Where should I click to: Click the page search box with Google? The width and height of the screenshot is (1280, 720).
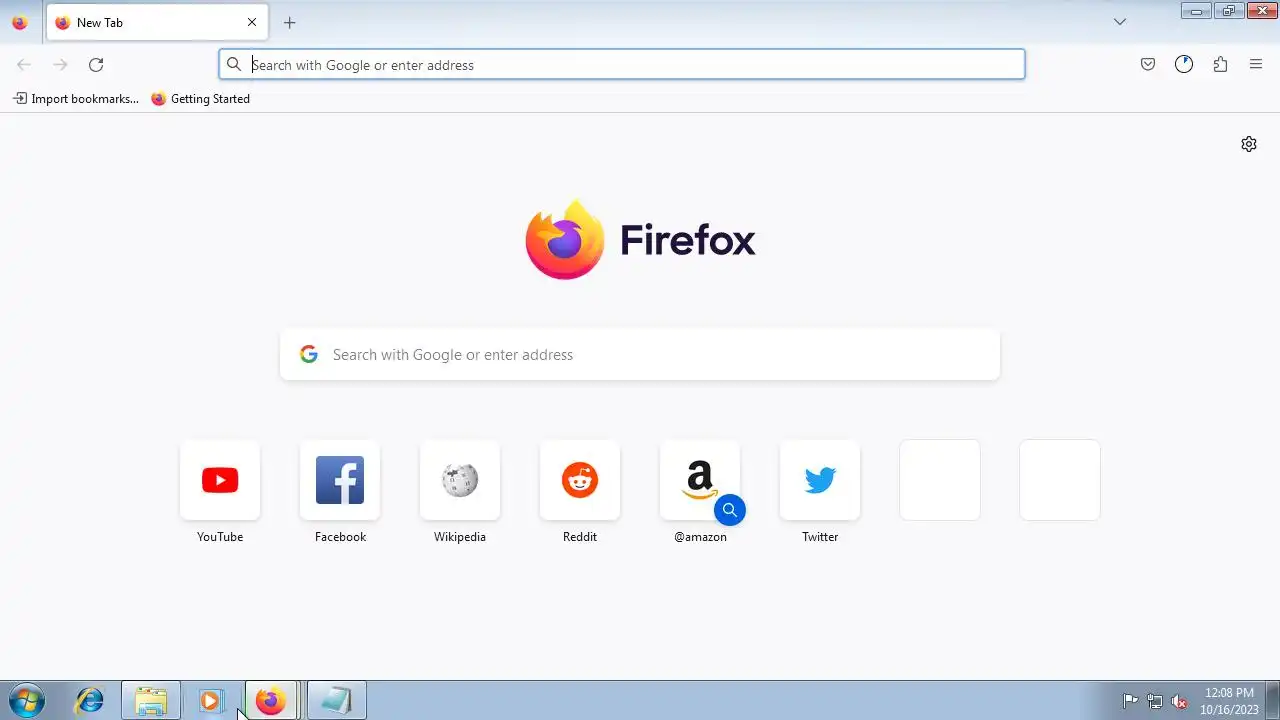pyautogui.click(x=640, y=355)
